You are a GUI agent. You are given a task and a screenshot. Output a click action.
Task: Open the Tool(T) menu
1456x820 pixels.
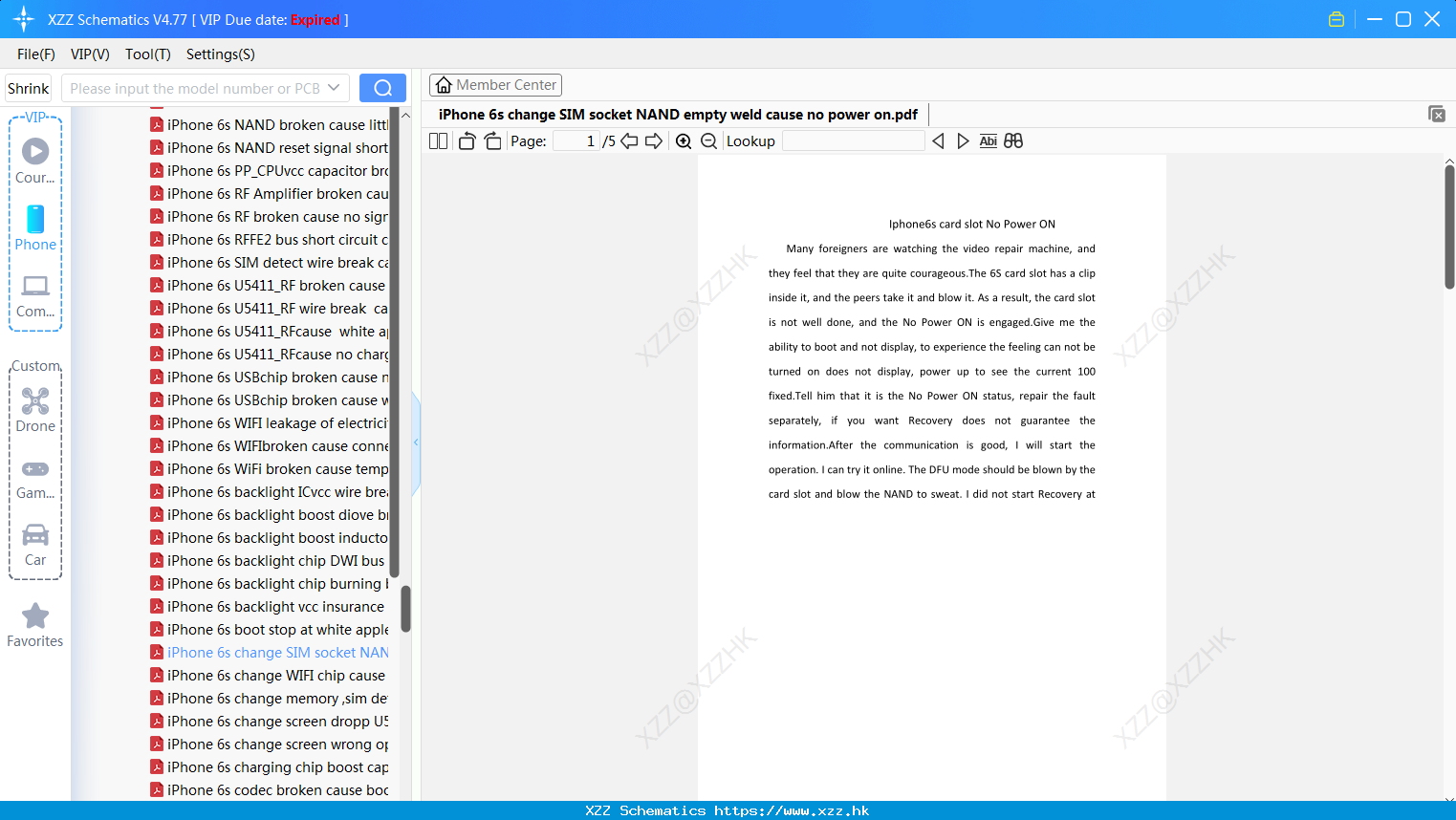[x=148, y=54]
